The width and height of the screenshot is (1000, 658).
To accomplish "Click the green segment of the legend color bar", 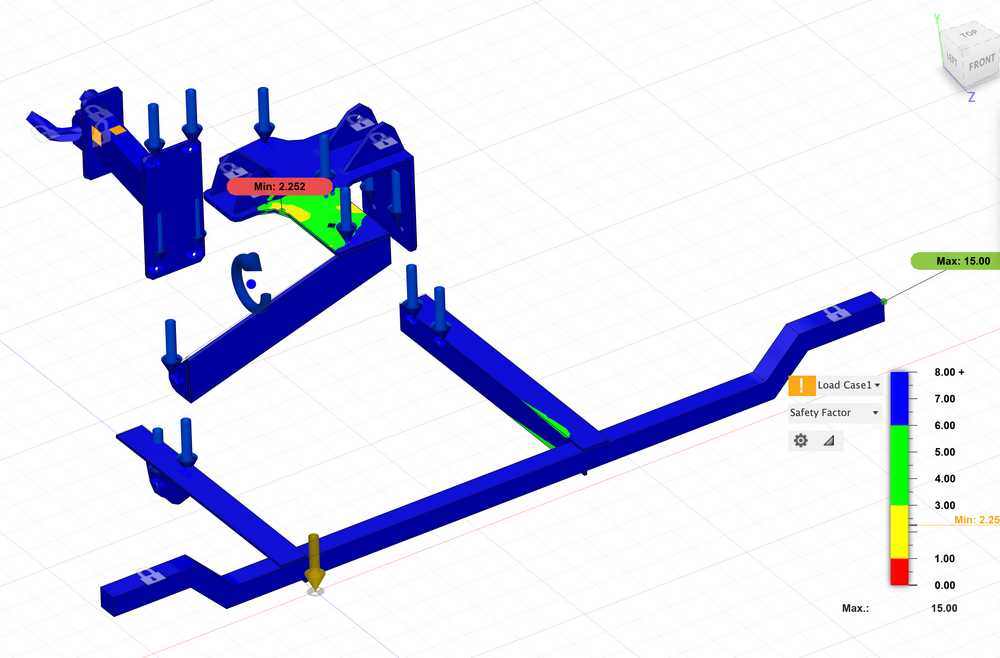I will click(x=899, y=465).
